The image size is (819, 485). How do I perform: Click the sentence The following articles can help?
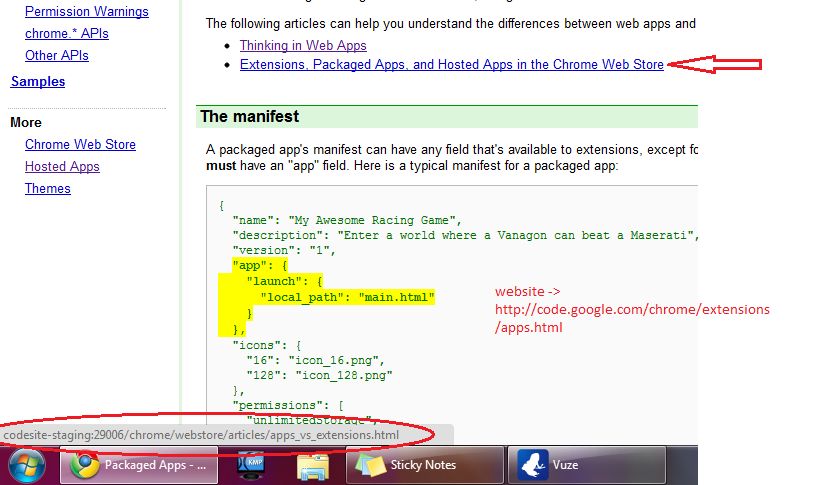[451, 23]
